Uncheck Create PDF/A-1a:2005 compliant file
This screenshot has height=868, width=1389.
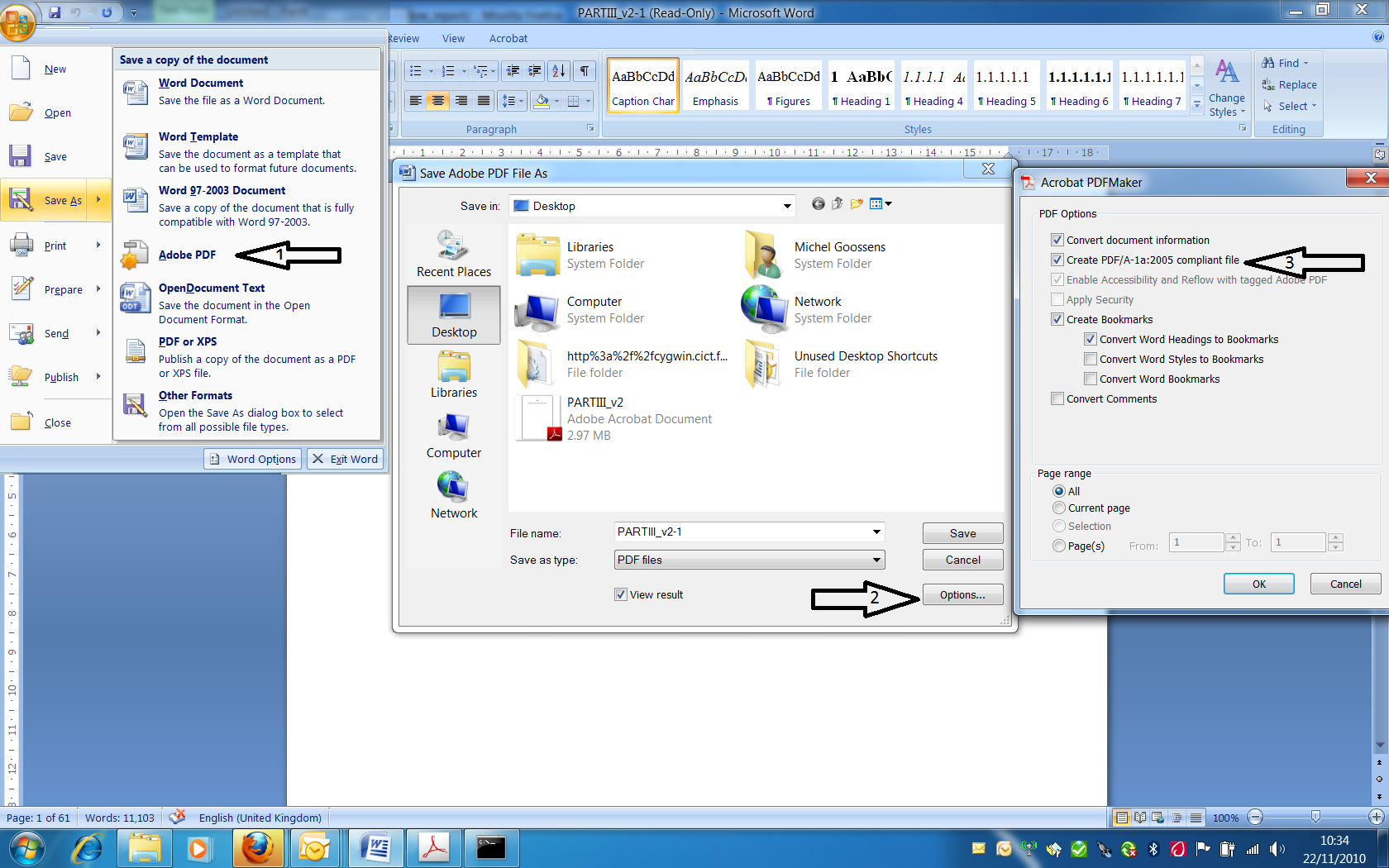pos(1057,260)
